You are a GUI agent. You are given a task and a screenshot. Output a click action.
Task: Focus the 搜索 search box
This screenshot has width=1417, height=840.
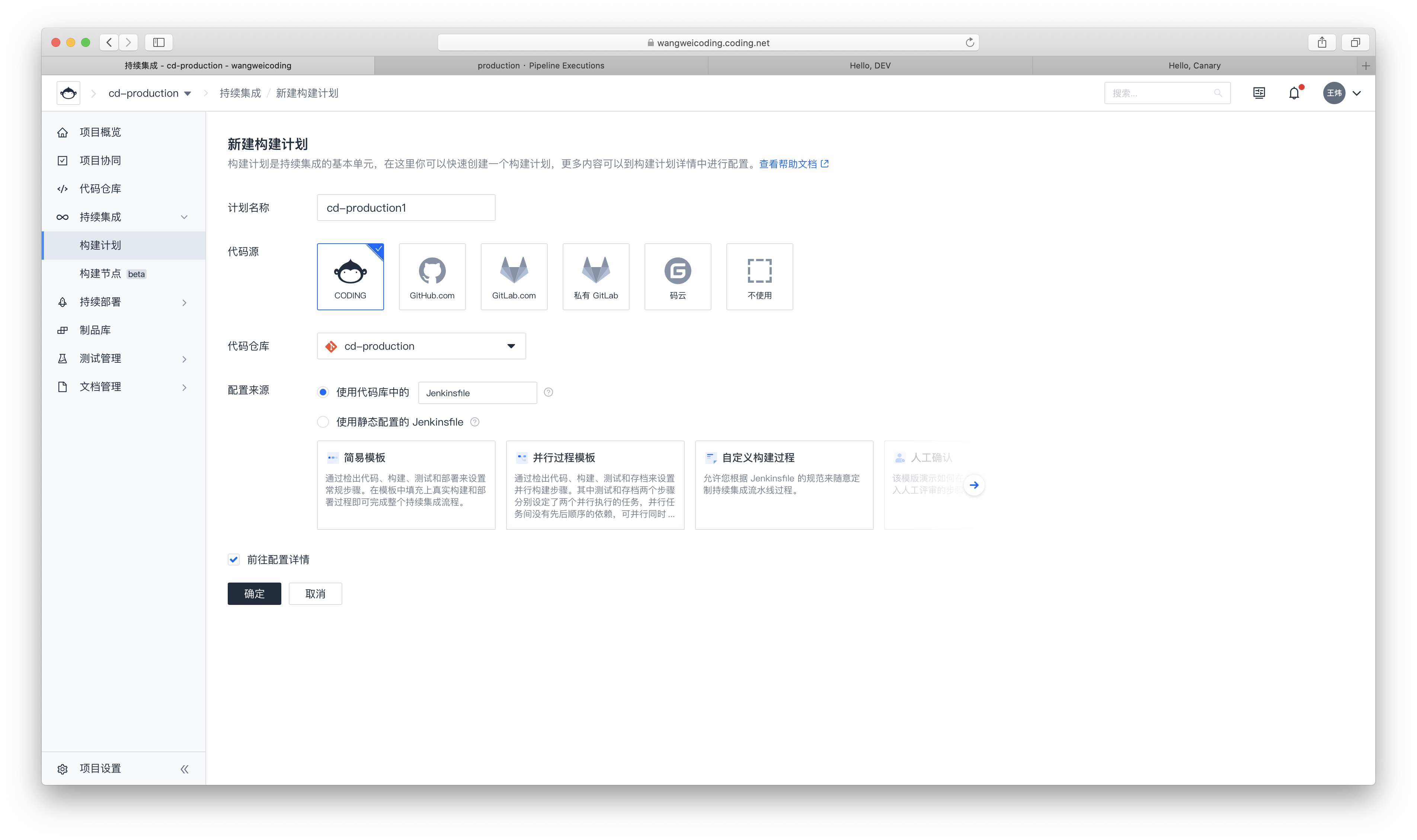click(x=1167, y=93)
